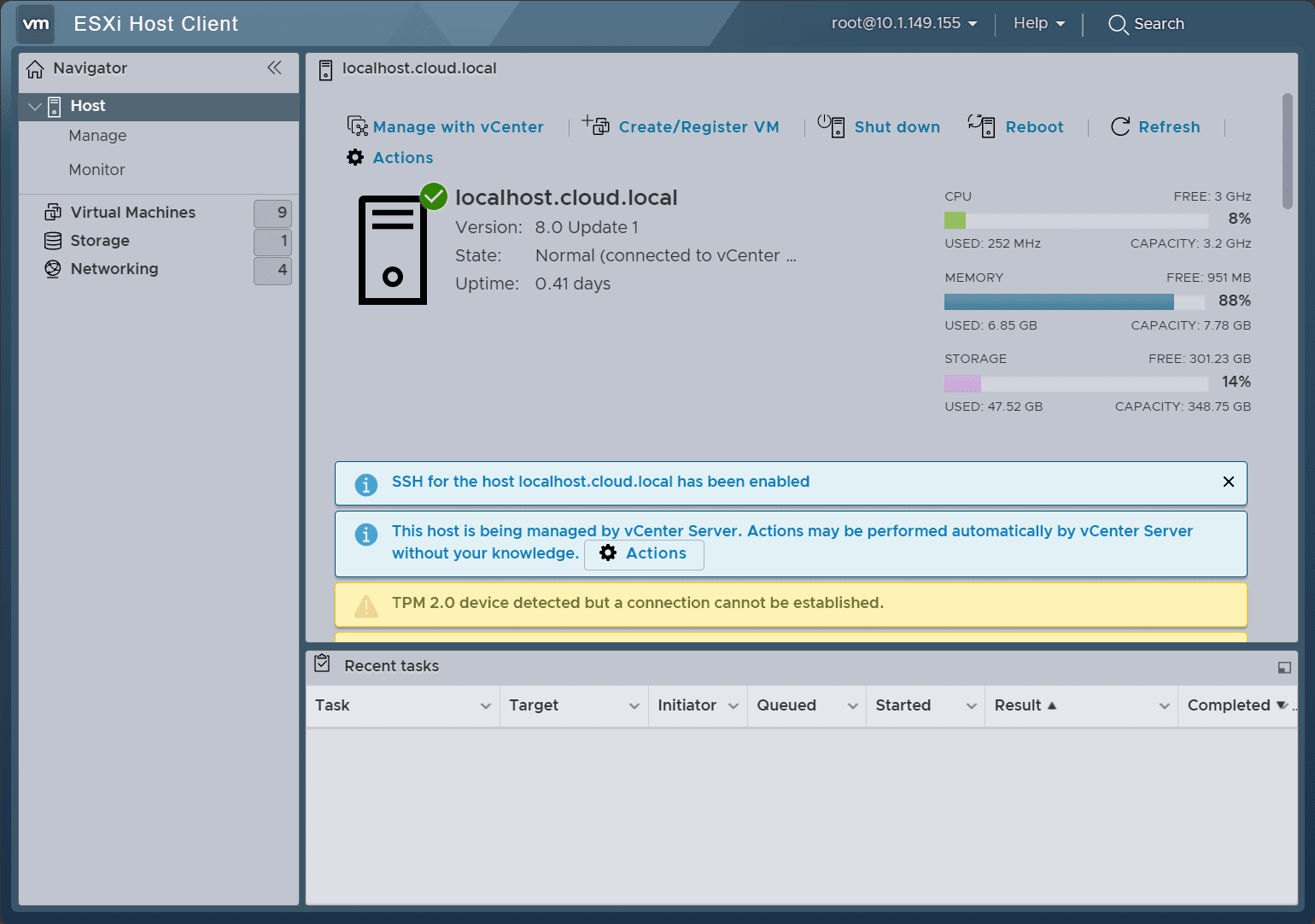
Task: Open the Task column dropdown arrow
Action: click(485, 706)
